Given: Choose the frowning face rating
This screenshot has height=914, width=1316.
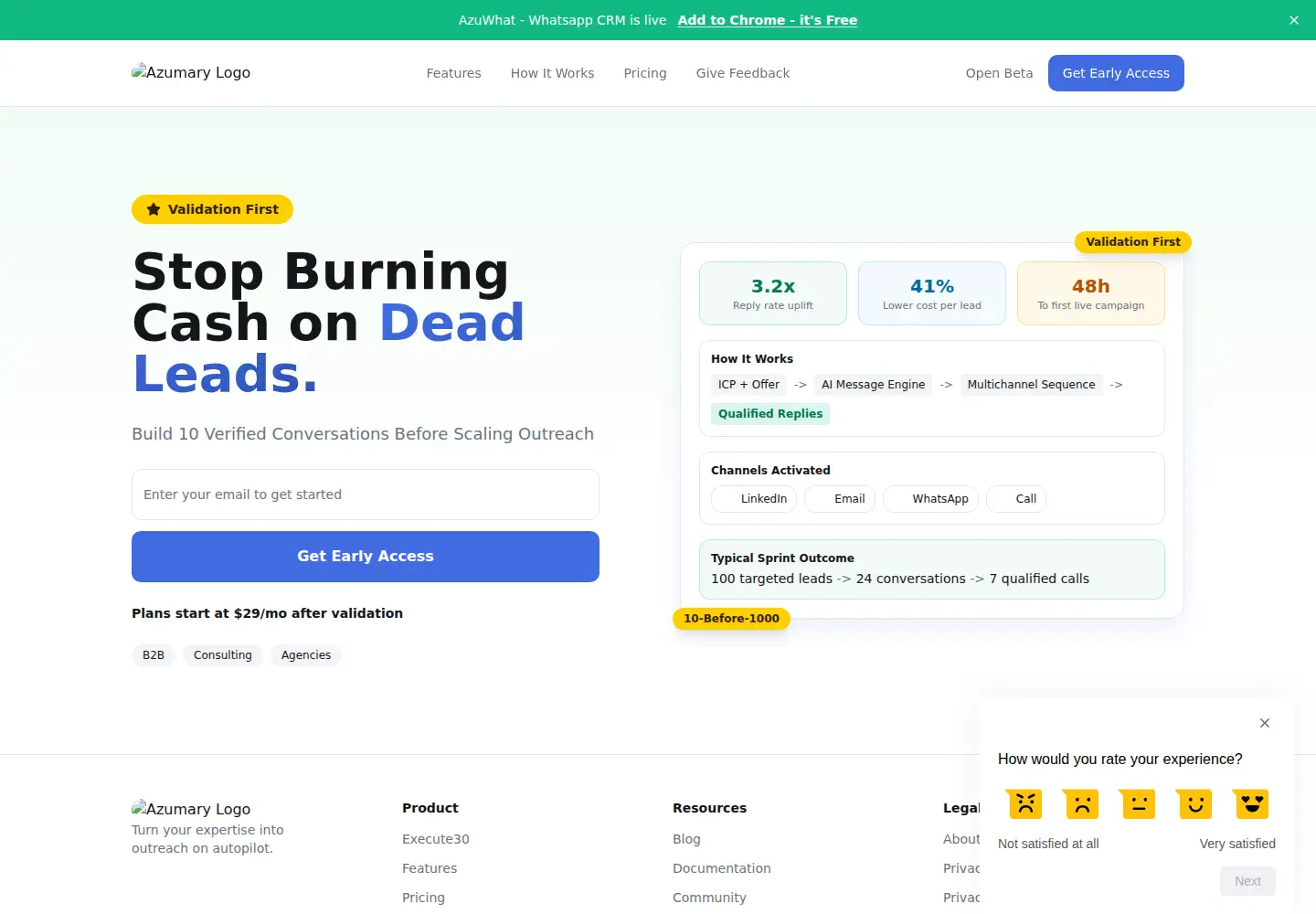Looking at the screenshot, I should point(1082,803).
